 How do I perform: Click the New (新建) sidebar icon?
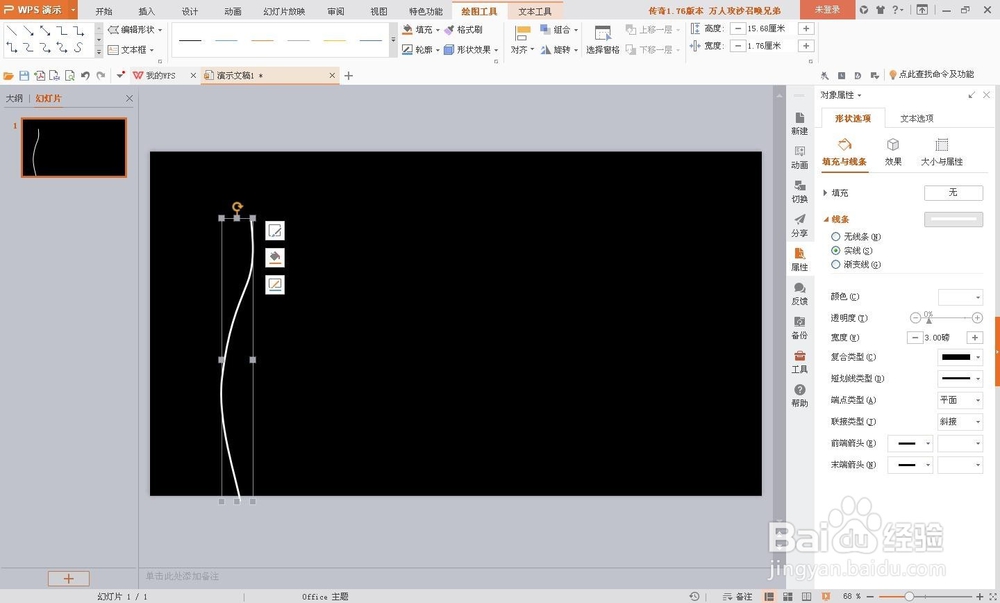800,124
